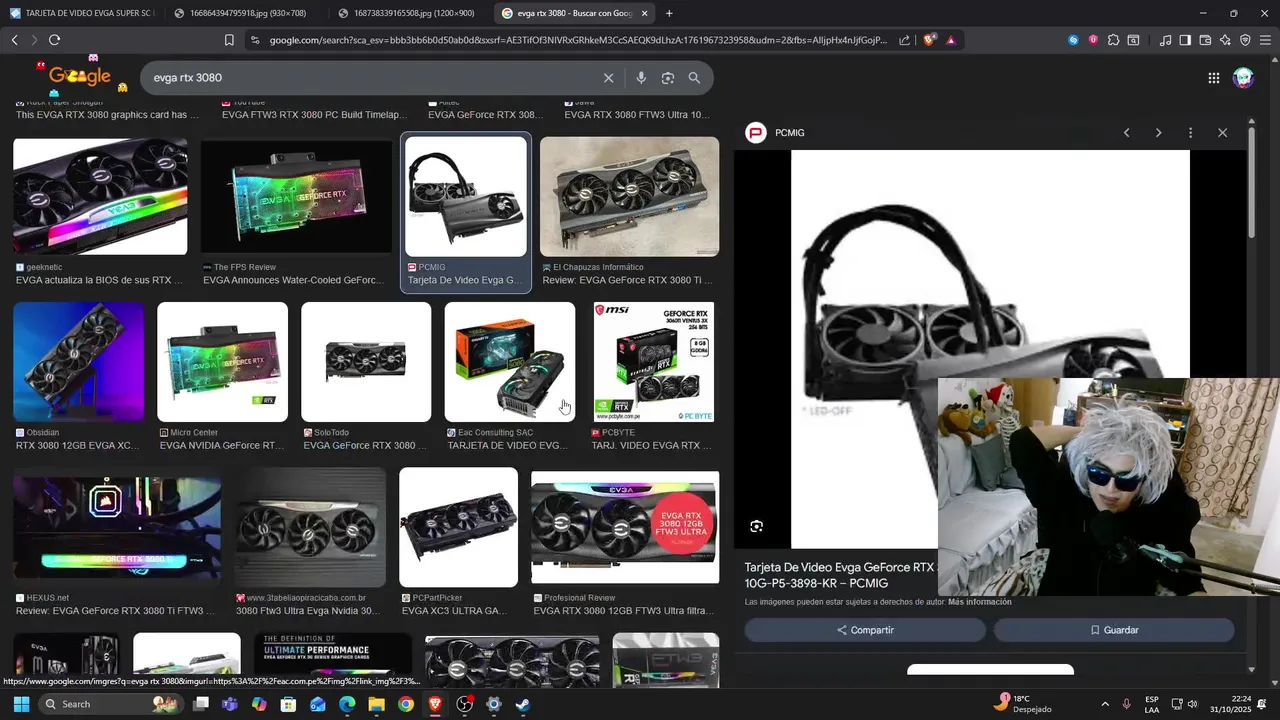This screenshot has width=1280, height=720.
Task: Click the Google logo
Action: [80, 76]
